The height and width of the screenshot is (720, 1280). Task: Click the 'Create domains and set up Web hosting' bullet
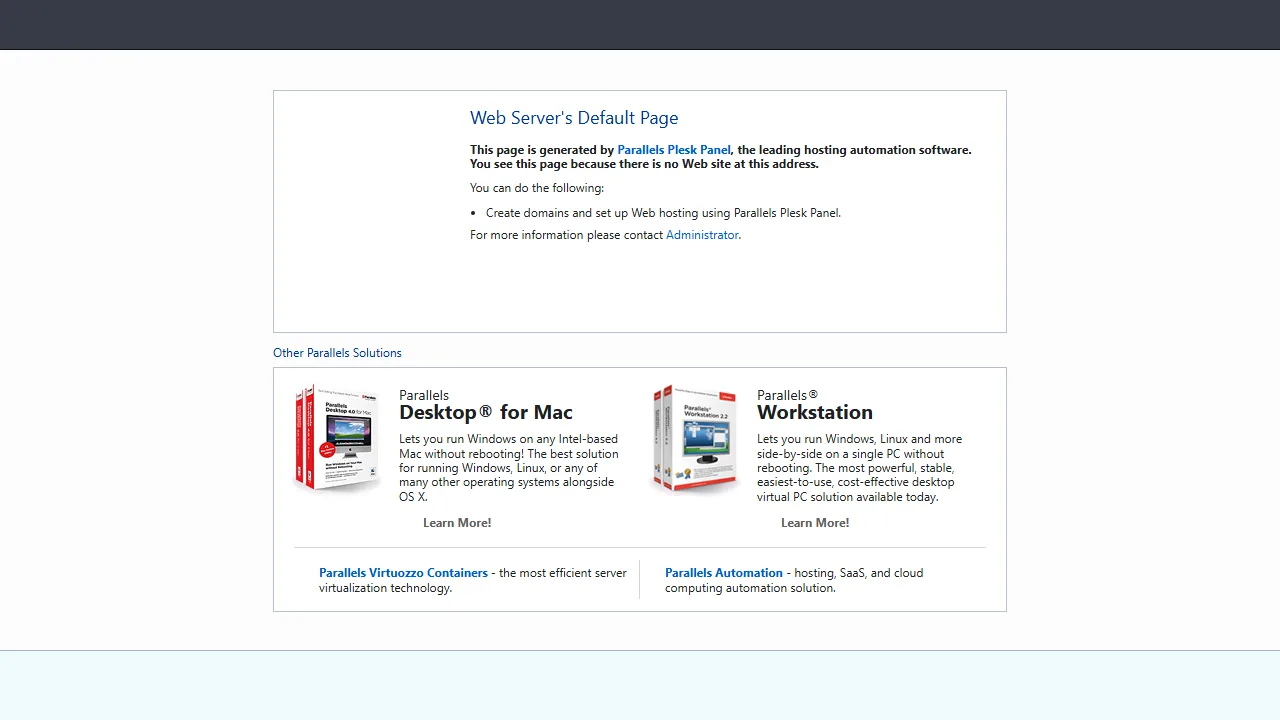(x=663, y=213)
